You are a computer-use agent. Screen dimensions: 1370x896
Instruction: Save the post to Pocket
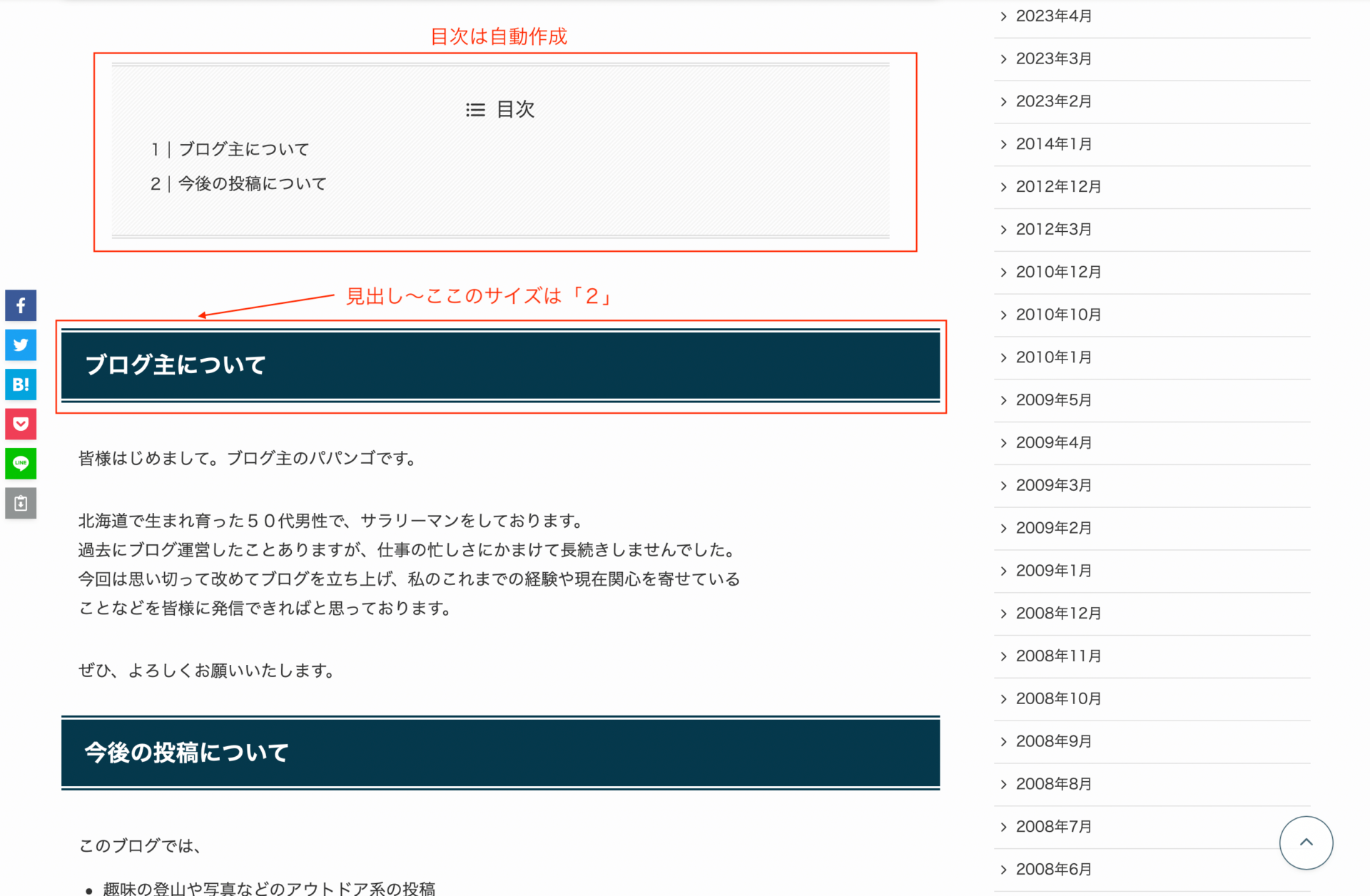[x=21, y=424]
